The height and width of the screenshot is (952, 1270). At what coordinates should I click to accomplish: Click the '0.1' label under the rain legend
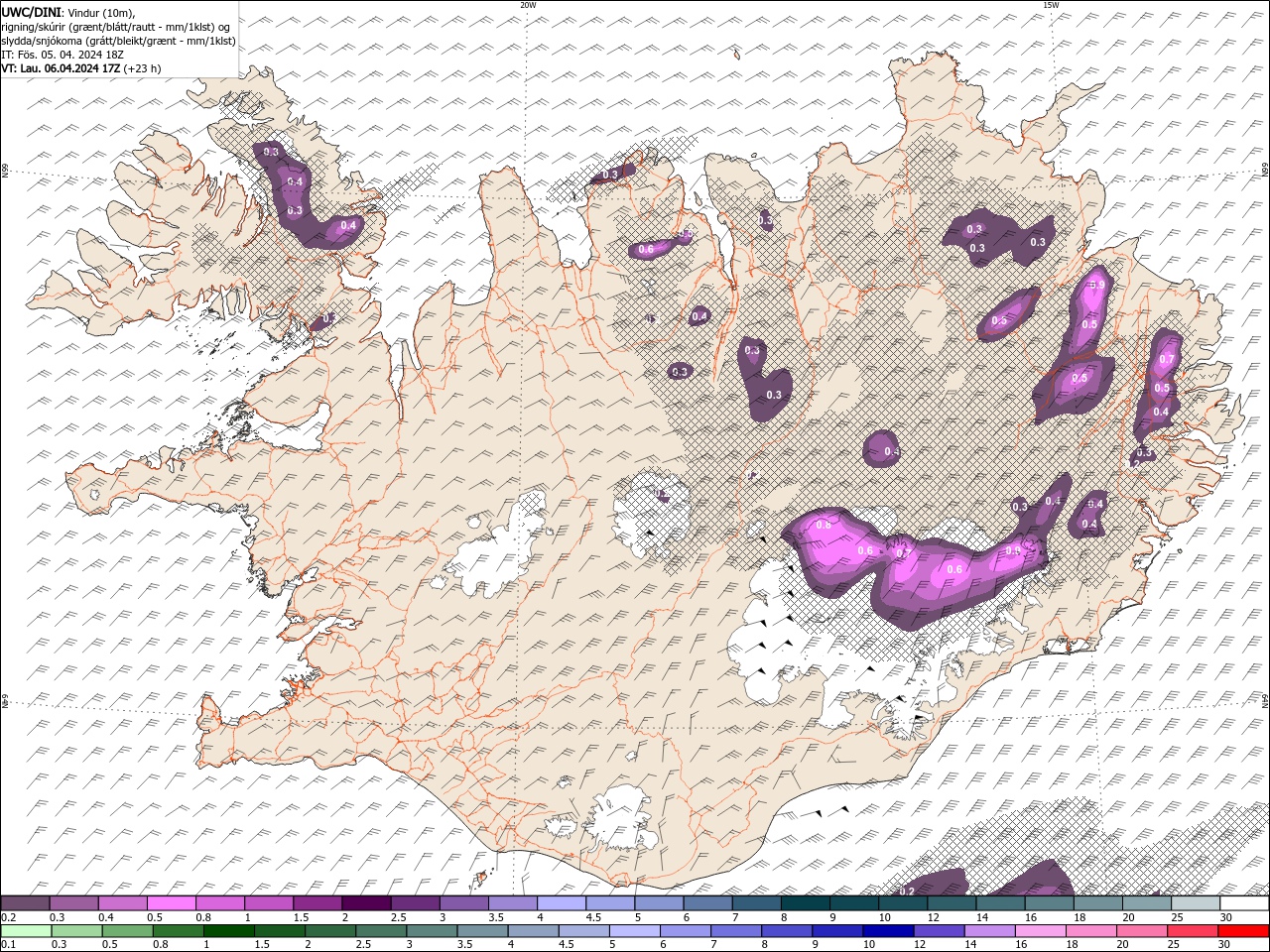click(x=9, y=944)
